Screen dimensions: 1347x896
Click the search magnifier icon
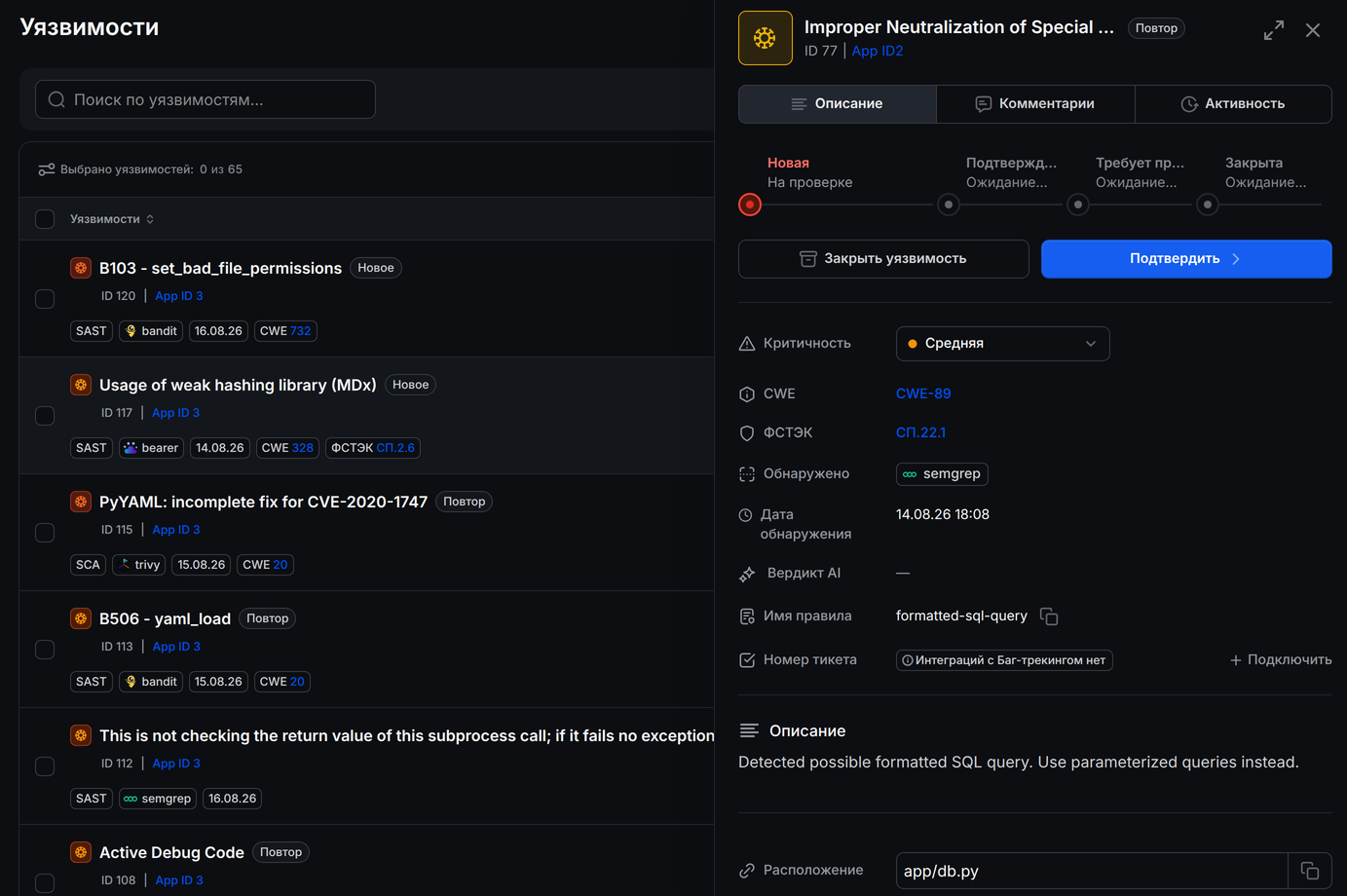coord(56,99)
